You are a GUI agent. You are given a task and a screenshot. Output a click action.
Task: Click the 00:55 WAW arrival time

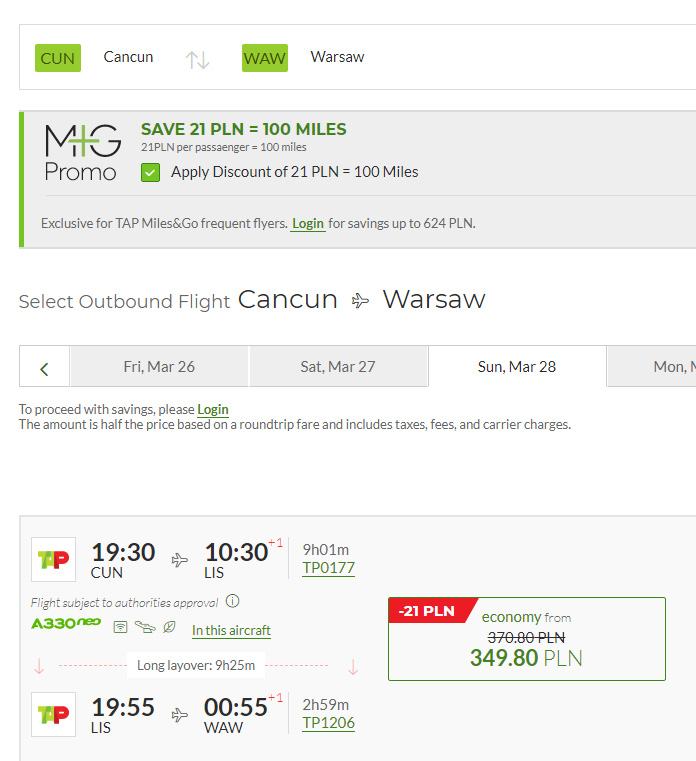click(x=236, y=707)
